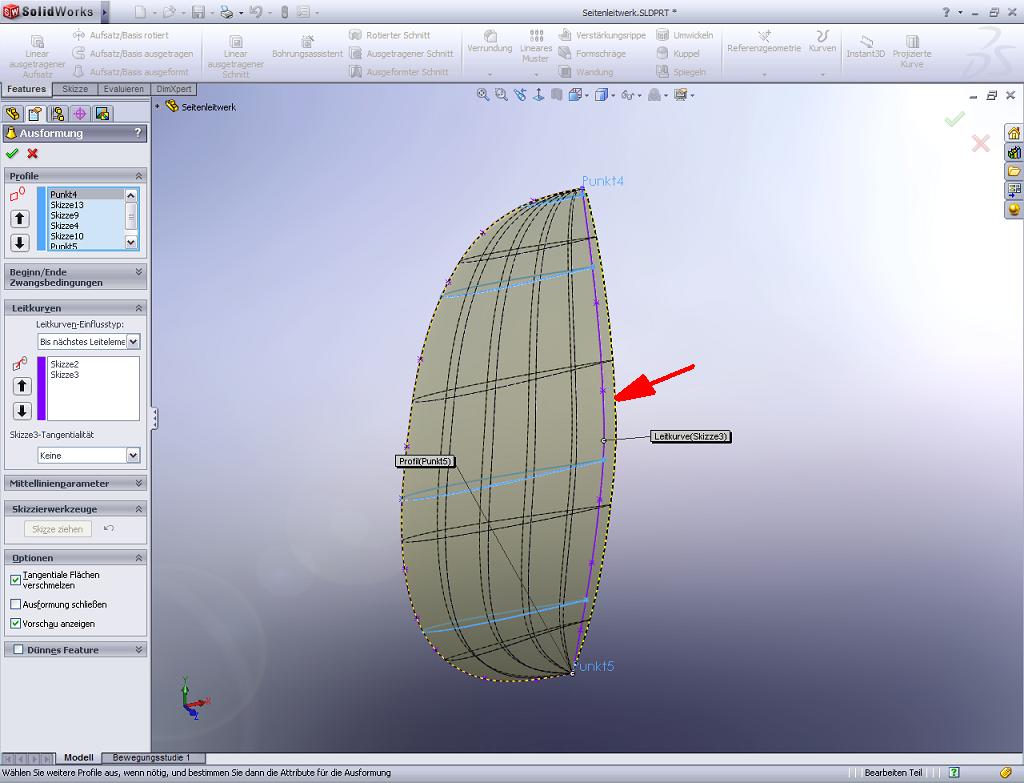Open the Leitkurven-Einflusstyp dropdown
The height and width of the screenshot is (783, 1024).
(x=133, y=342)
